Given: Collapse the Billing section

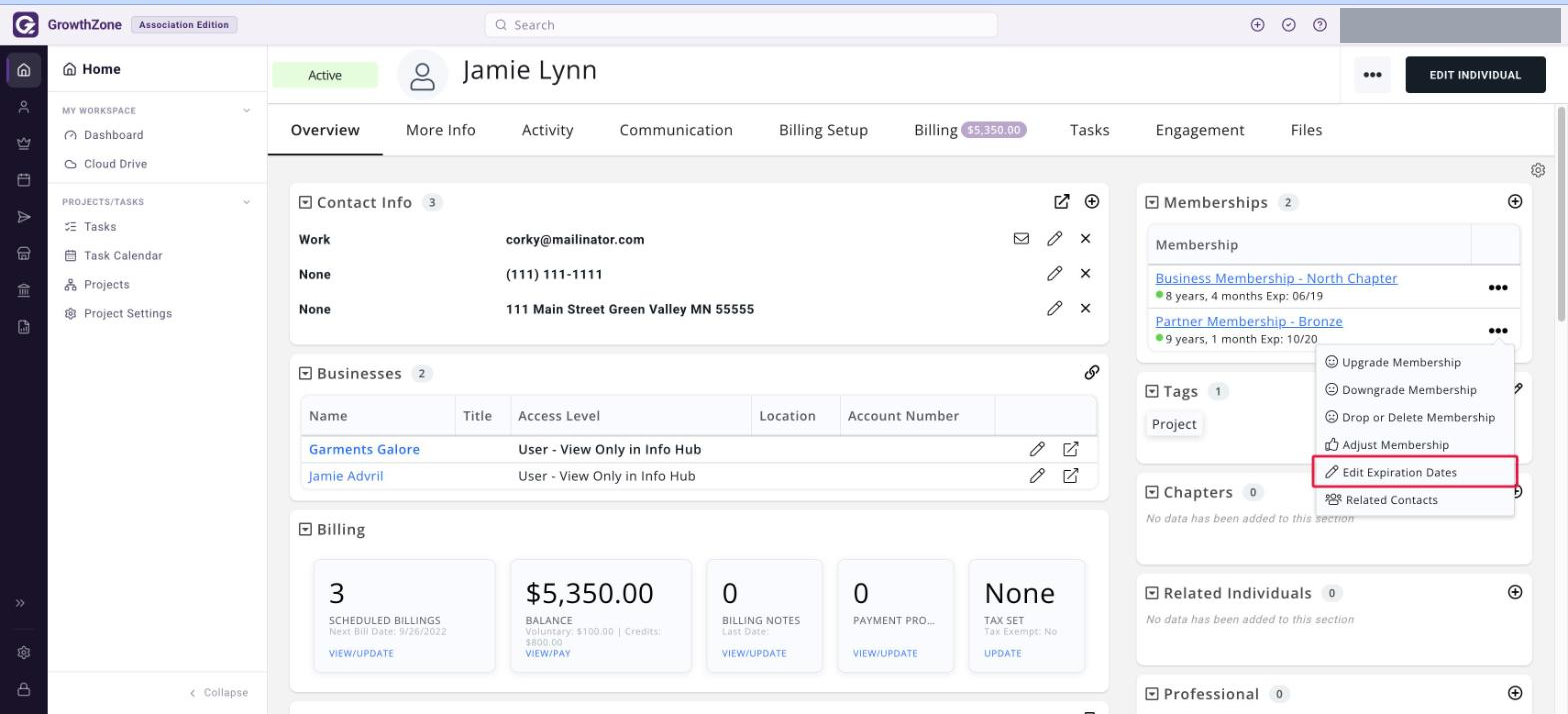Looking at the screenshot, I should point(306,529).
